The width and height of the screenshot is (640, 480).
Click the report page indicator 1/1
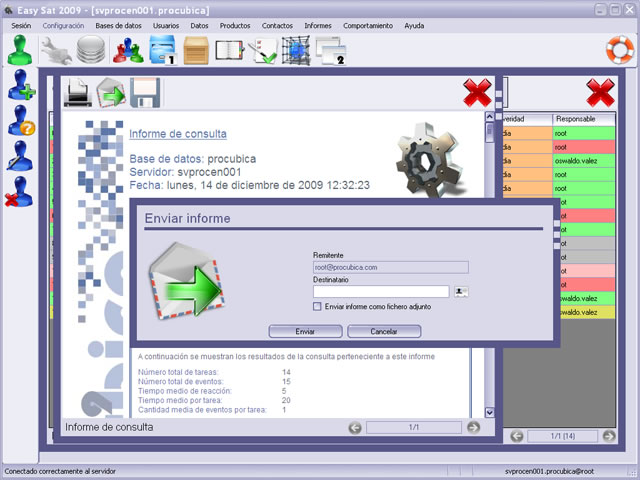coord(414,427)
